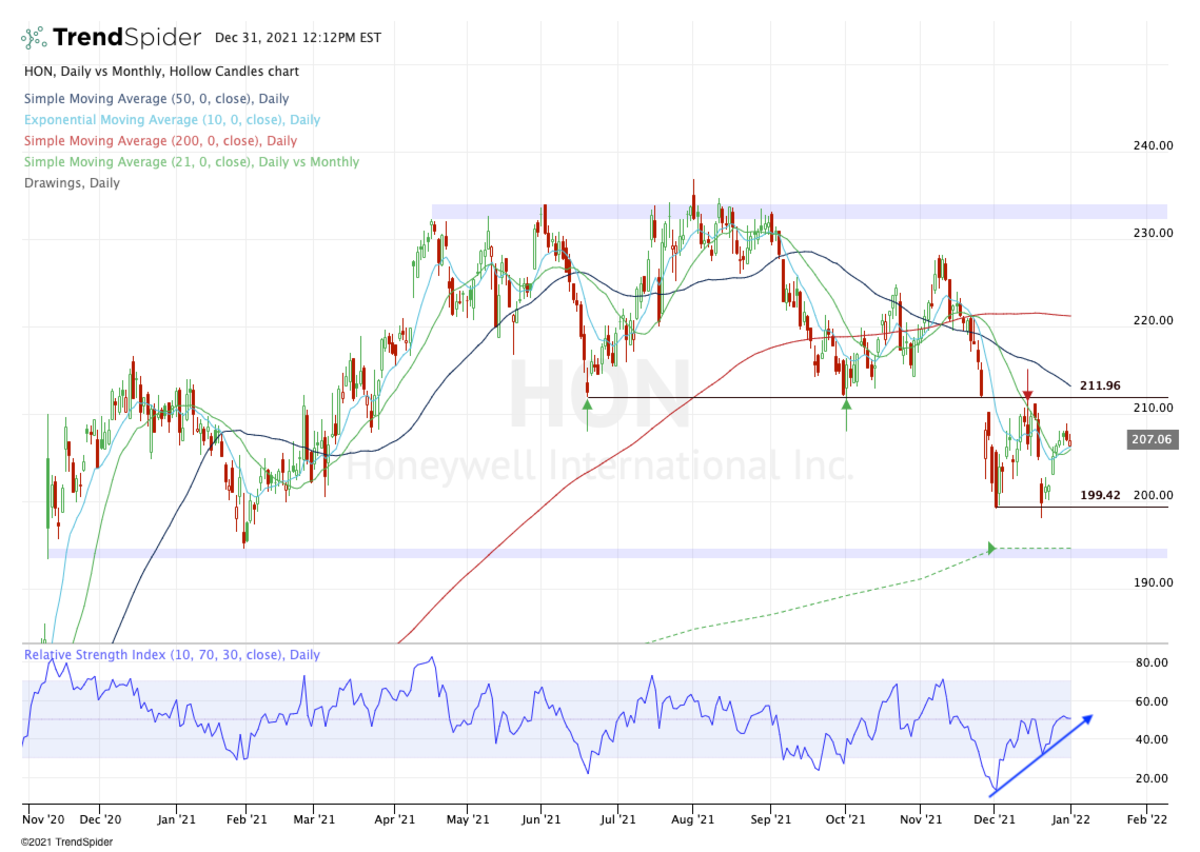Screen dimensions: 1200x852
Task: Click the green right-pointing arrow on dashed line
Action: pyautogui.click(x=992, y=548)
